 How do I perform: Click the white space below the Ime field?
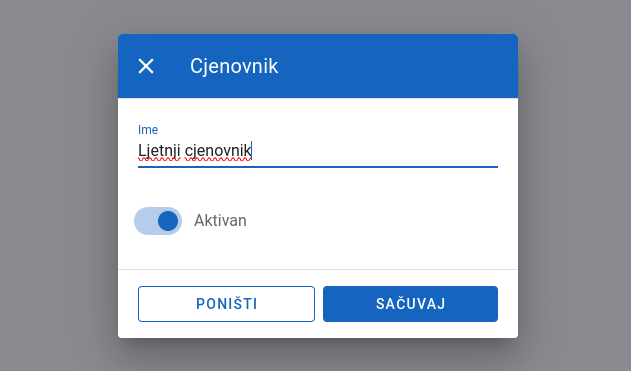(x=318, y=185)
